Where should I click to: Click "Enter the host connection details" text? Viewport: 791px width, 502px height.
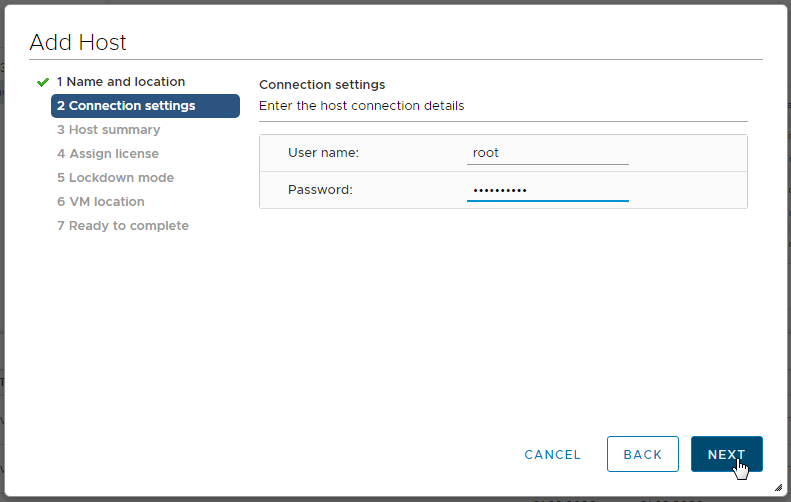[361, 105]
